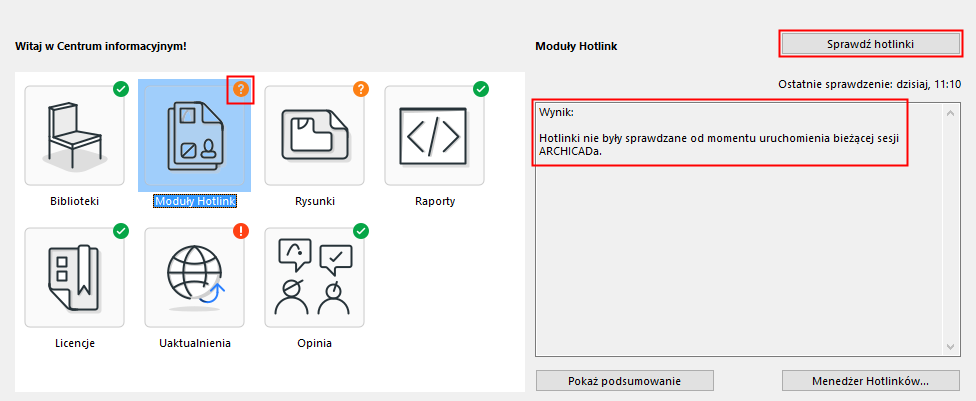Open Menedżer Hotlinków dialog

click(869, 381)
